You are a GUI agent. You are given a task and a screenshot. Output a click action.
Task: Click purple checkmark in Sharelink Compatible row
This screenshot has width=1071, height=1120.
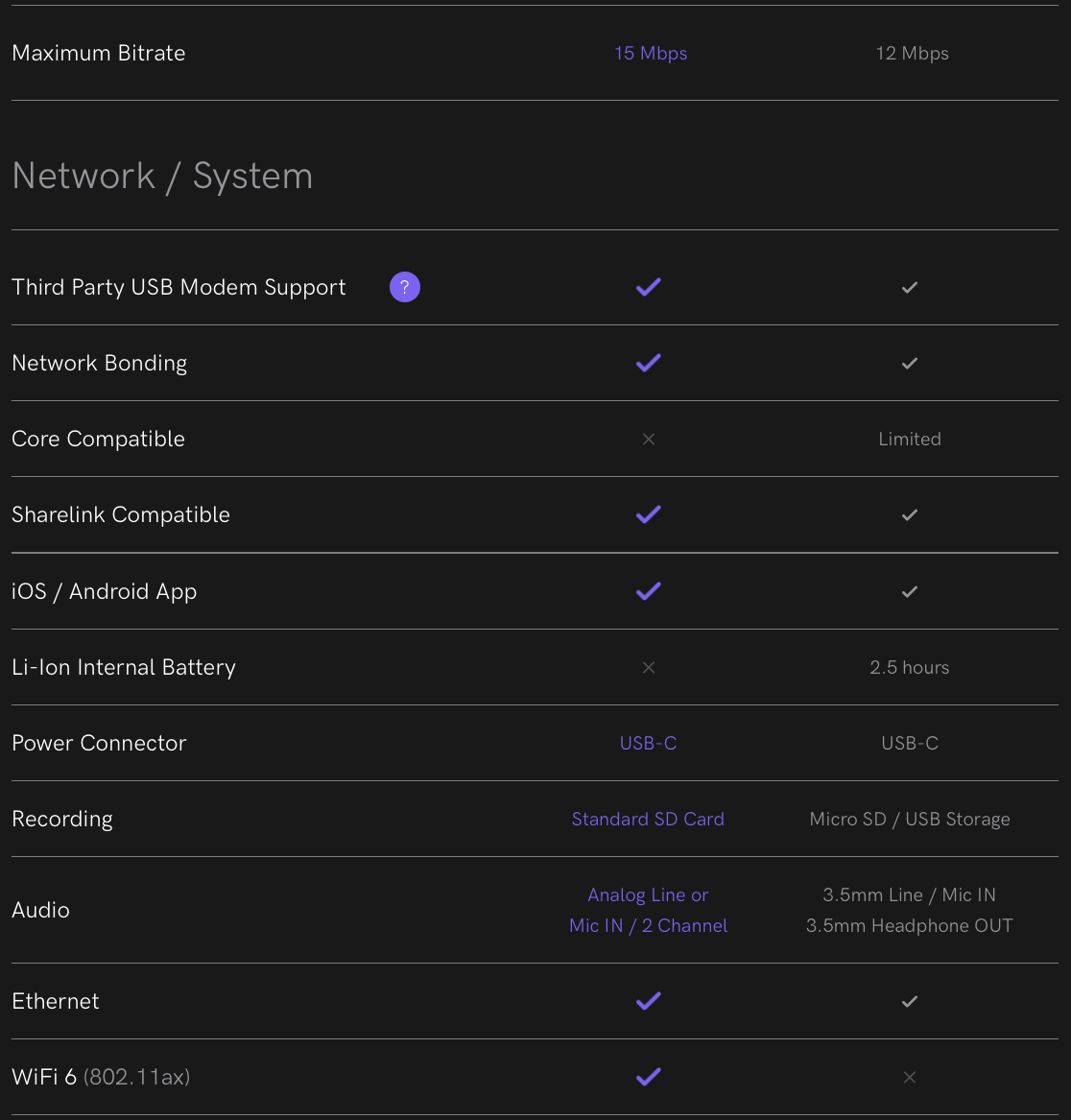click(648, 515)
